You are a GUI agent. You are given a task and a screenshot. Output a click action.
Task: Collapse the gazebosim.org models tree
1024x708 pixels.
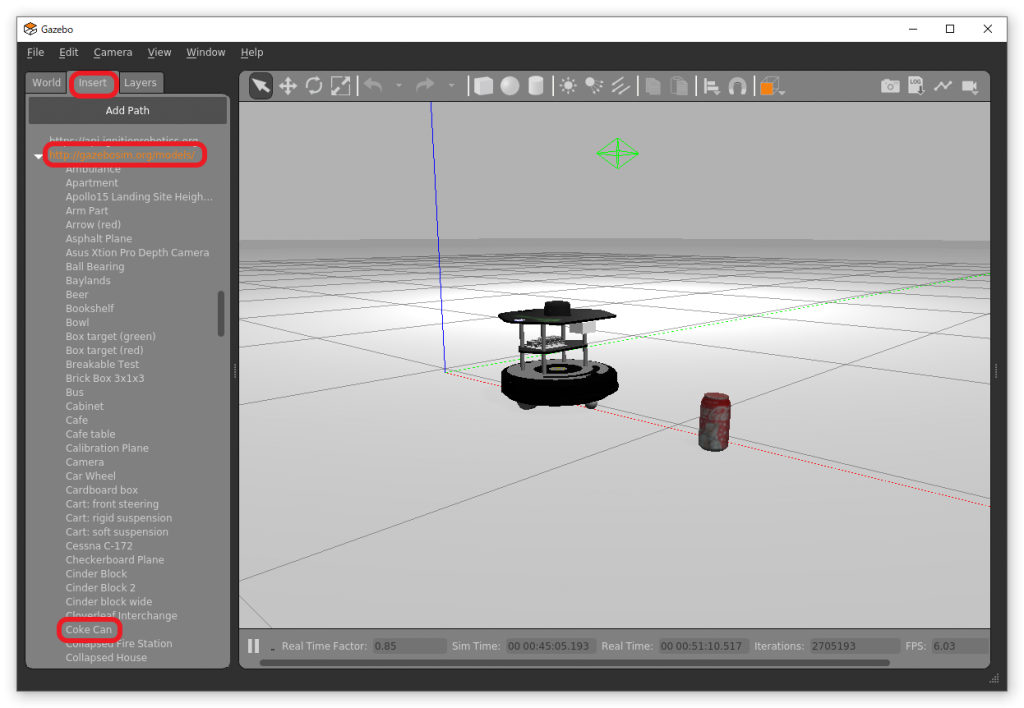pos(38,156)
